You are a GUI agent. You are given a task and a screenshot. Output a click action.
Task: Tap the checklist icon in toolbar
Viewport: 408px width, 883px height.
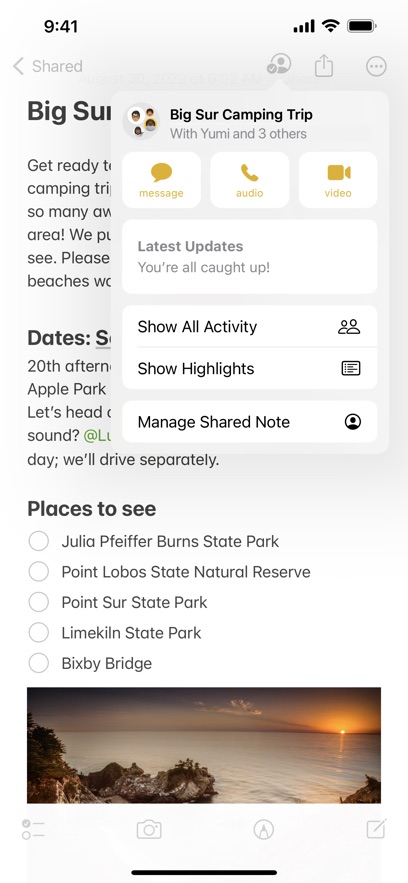[x=33, y=829]
